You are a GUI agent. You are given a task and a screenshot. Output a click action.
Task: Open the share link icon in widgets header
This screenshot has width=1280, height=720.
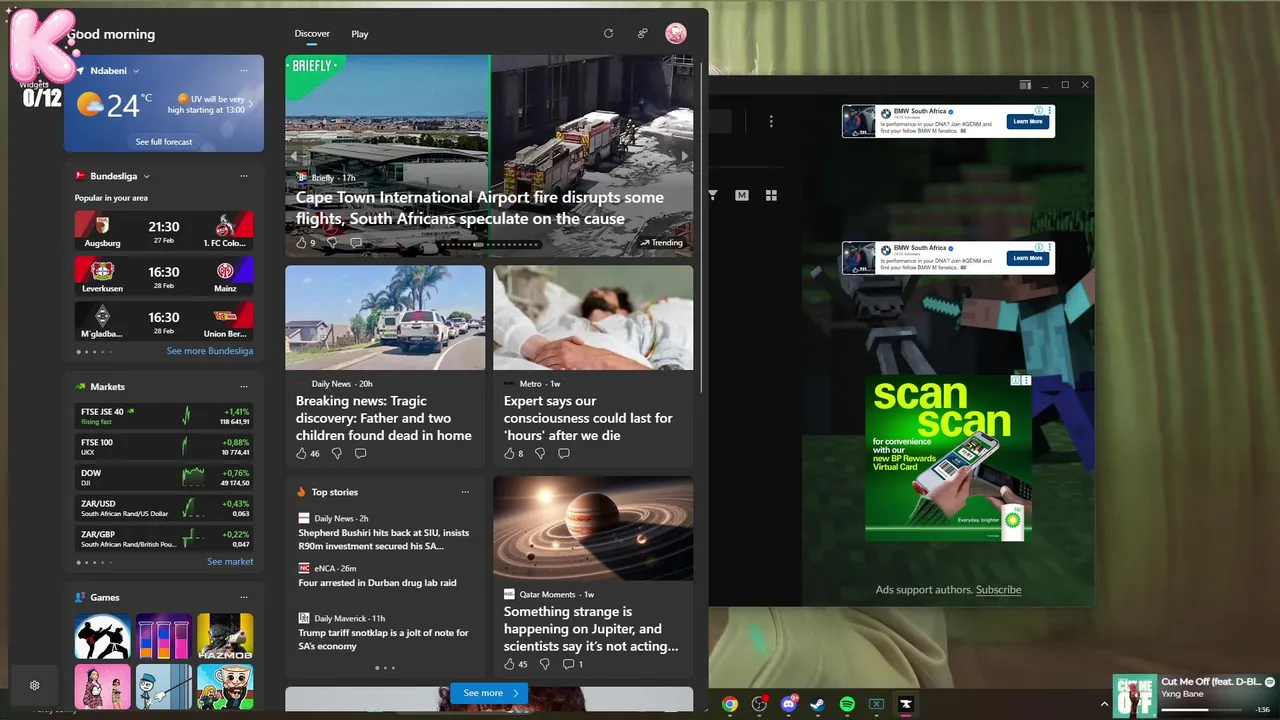point(642,33)
